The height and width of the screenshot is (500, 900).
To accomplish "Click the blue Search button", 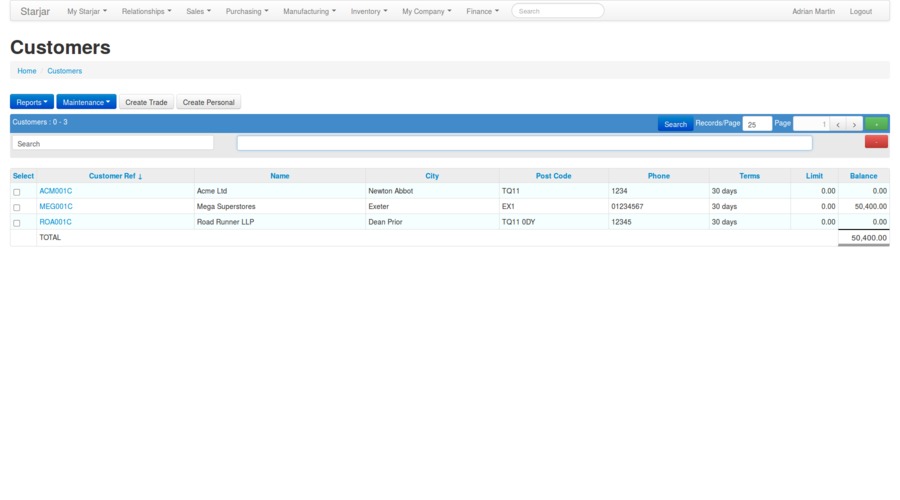I will (675, 124).
